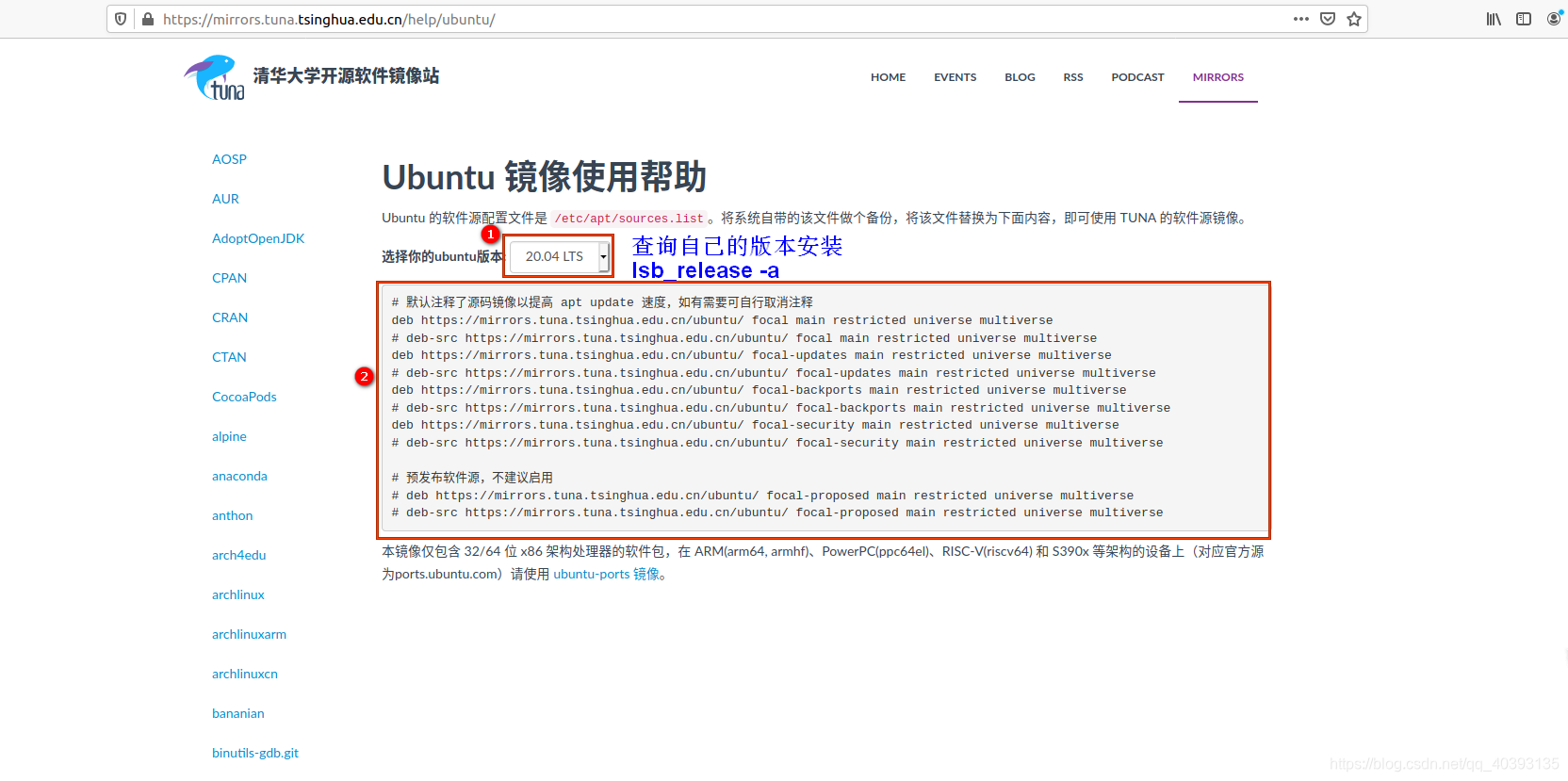Open the EVENTS nav item
Image resolution: width=1568 pixels, height=781 pixels.
(955, 77)
